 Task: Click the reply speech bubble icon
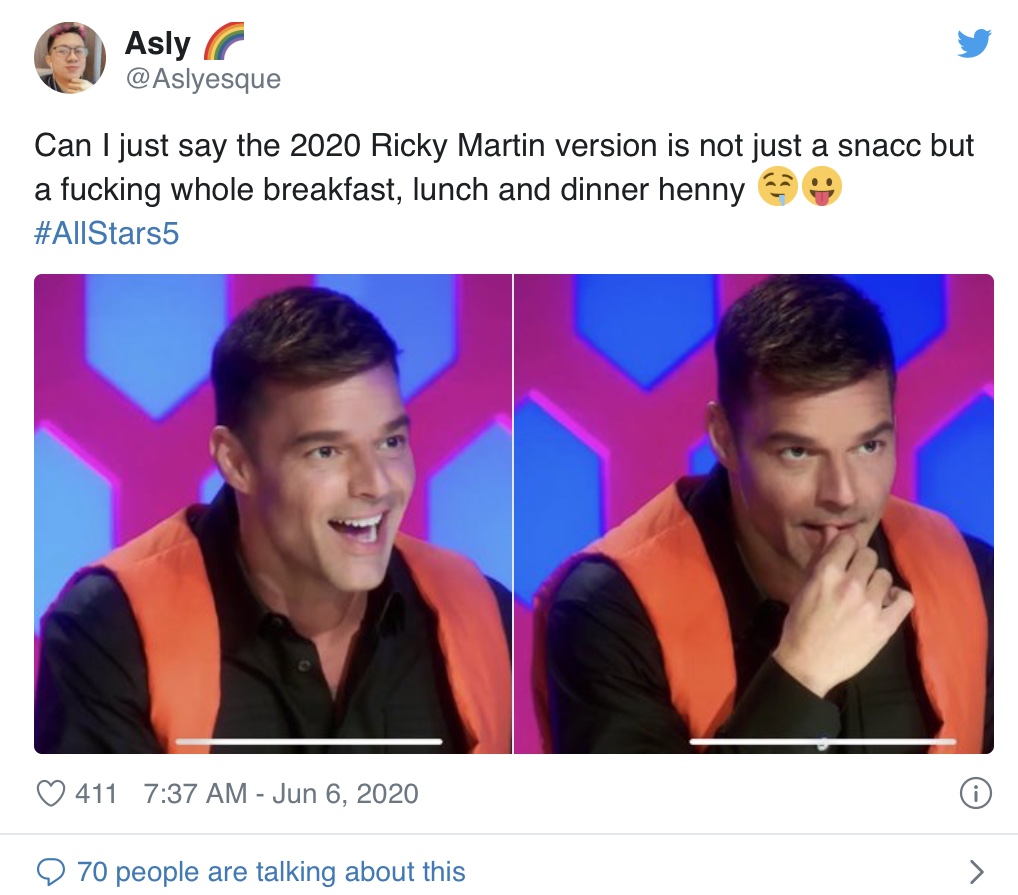(x=51, y=872)
